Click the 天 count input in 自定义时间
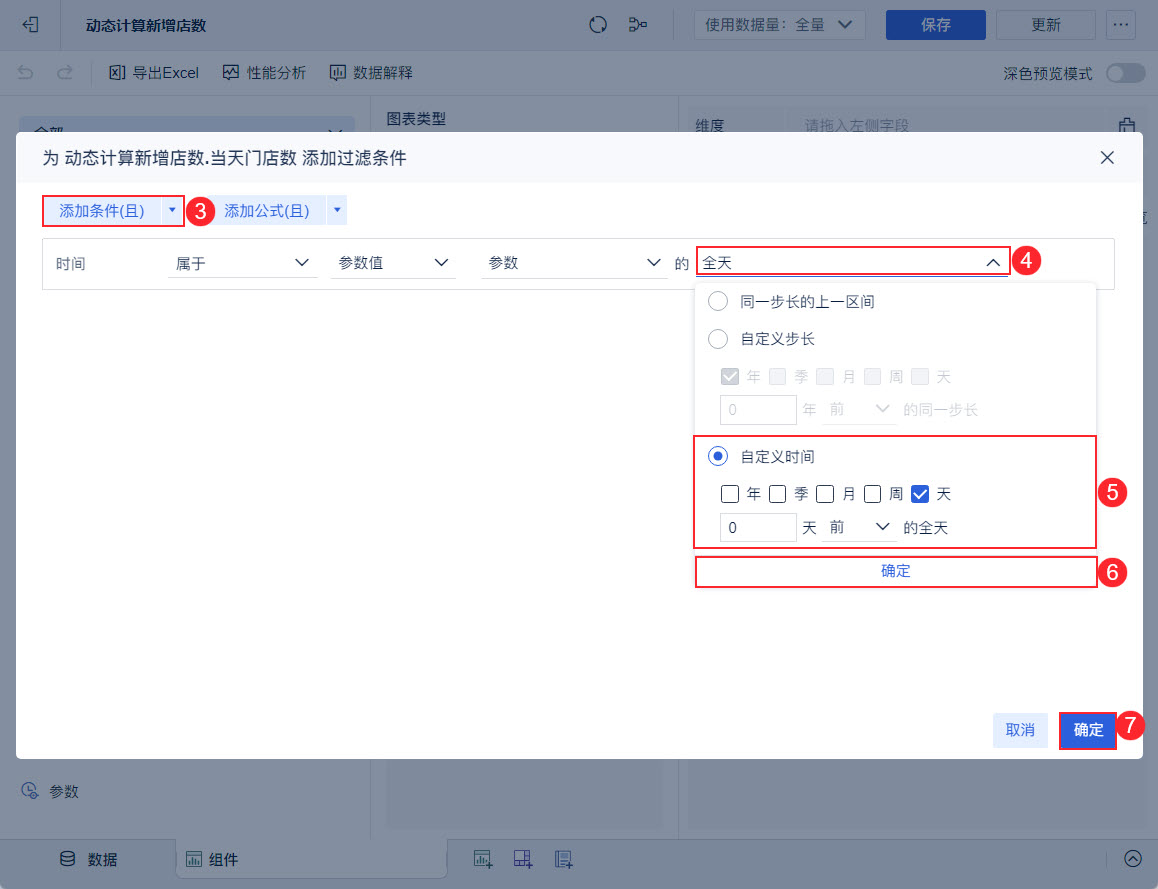 pyautogui.click(x=758, y=527)
